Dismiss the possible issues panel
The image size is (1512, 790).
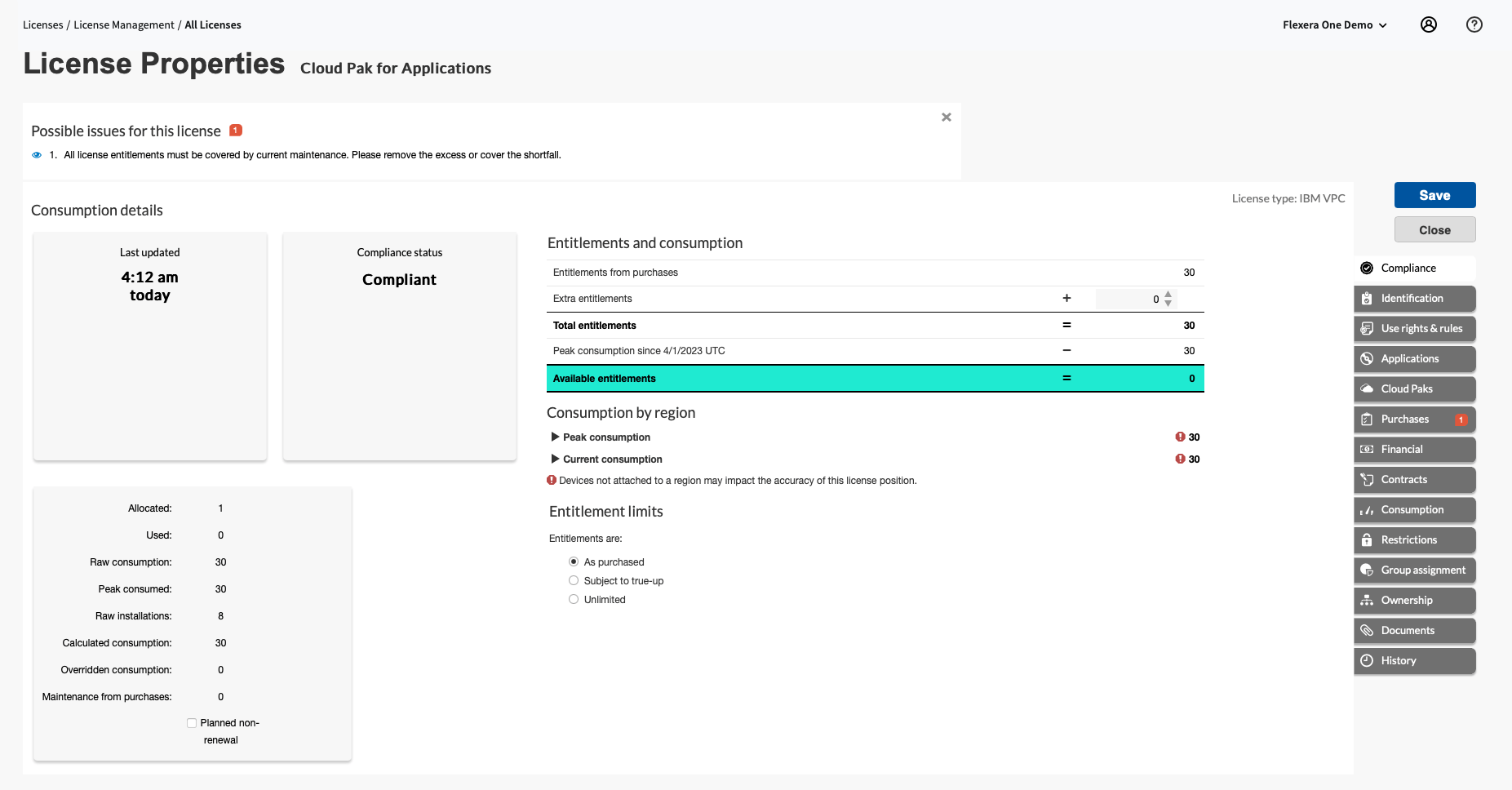[946, 118]
